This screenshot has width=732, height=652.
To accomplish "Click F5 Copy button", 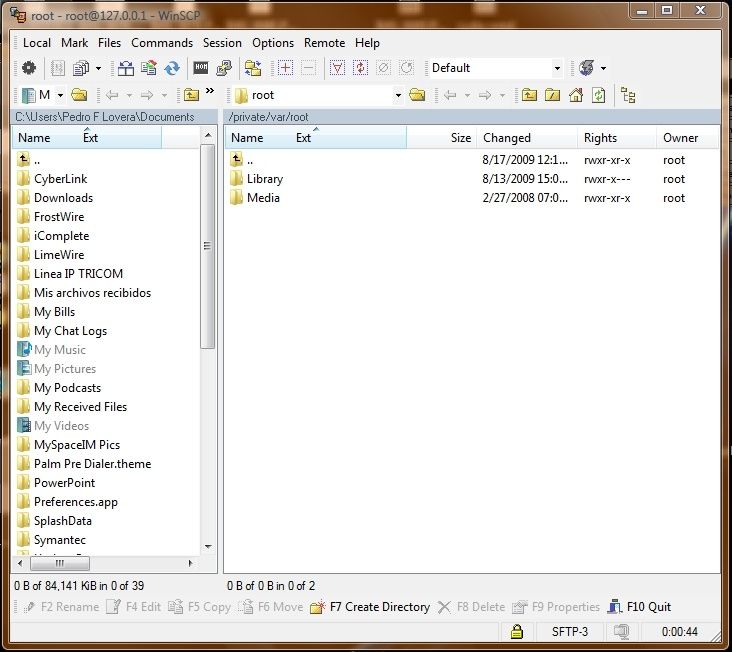I will (200, 607).
